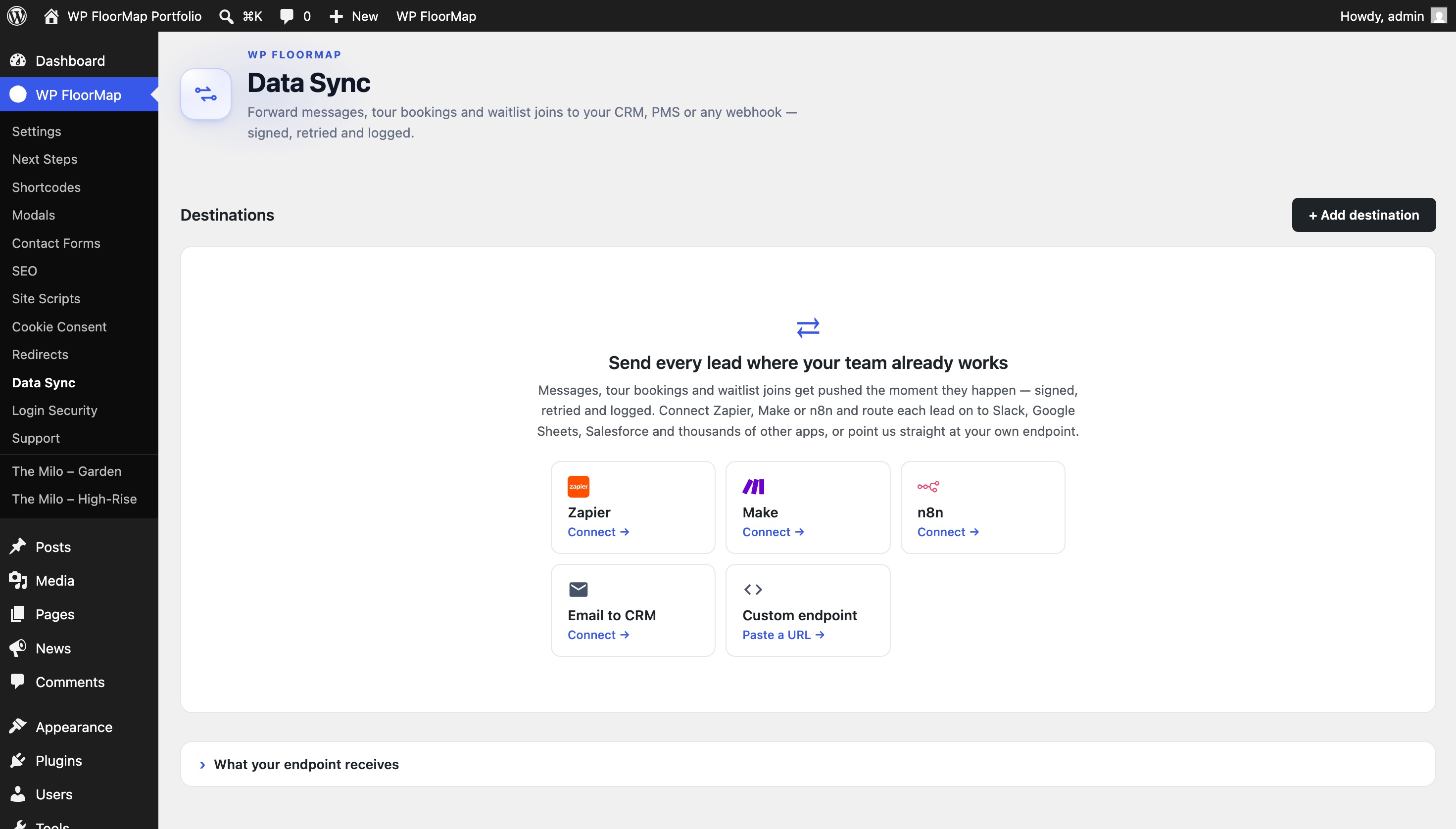This screenshot has width=1456, height=829.
Task: Open the comments bubble icon in admin bar
Action: (x=287, y=16)
